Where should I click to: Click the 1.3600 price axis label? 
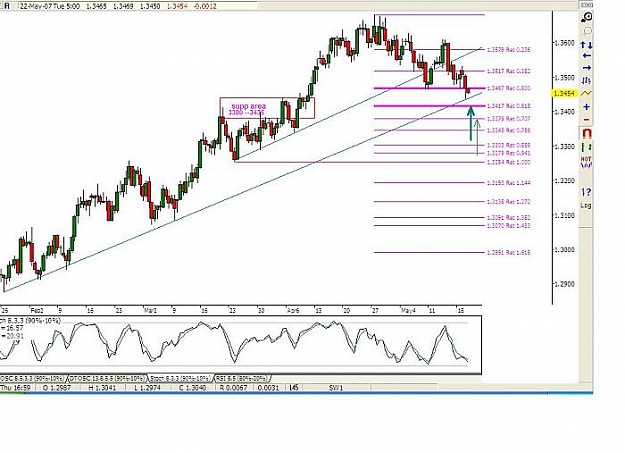[565, 43]
